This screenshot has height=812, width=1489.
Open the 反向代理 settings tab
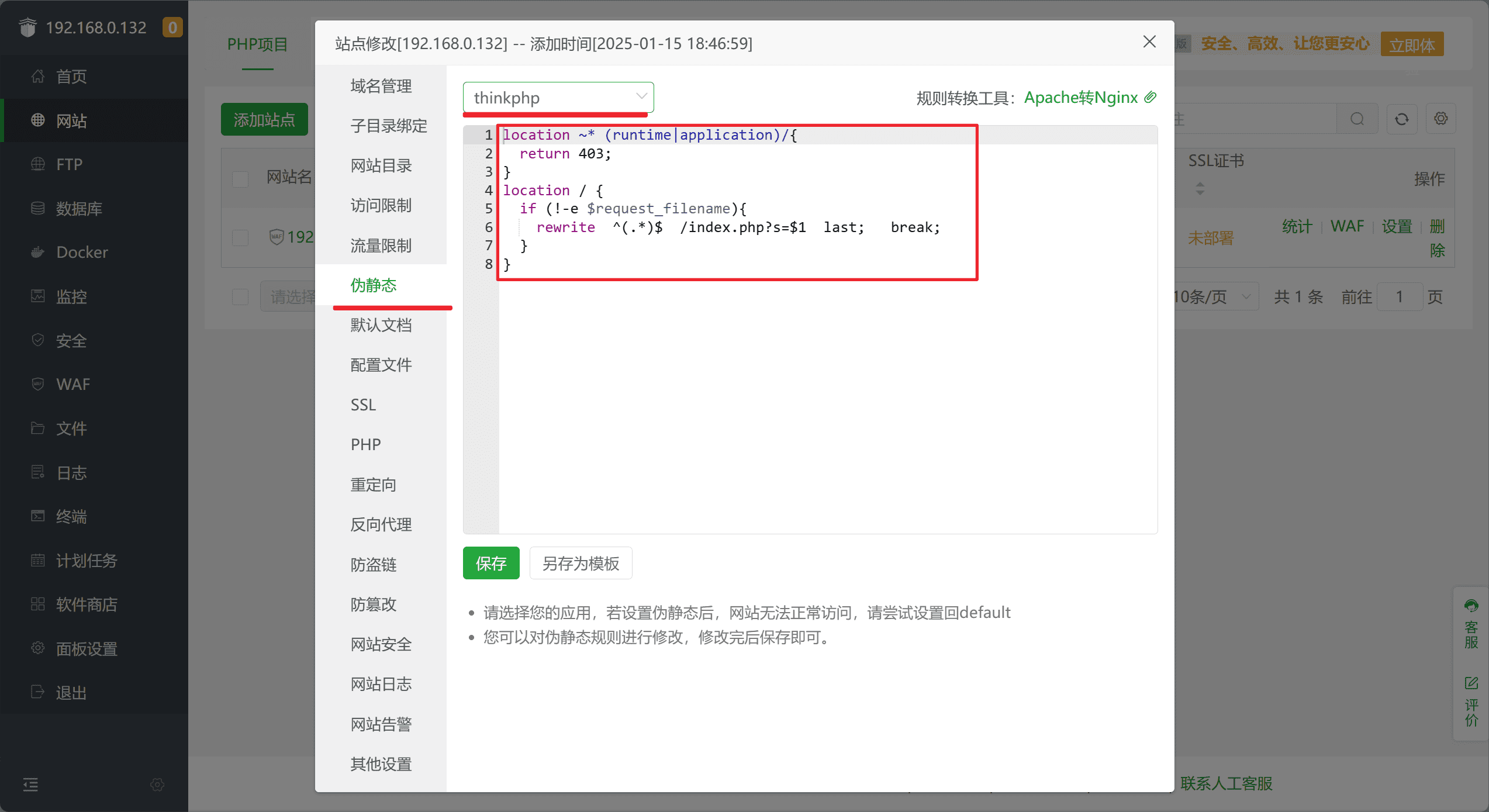(x=381, y=524)
